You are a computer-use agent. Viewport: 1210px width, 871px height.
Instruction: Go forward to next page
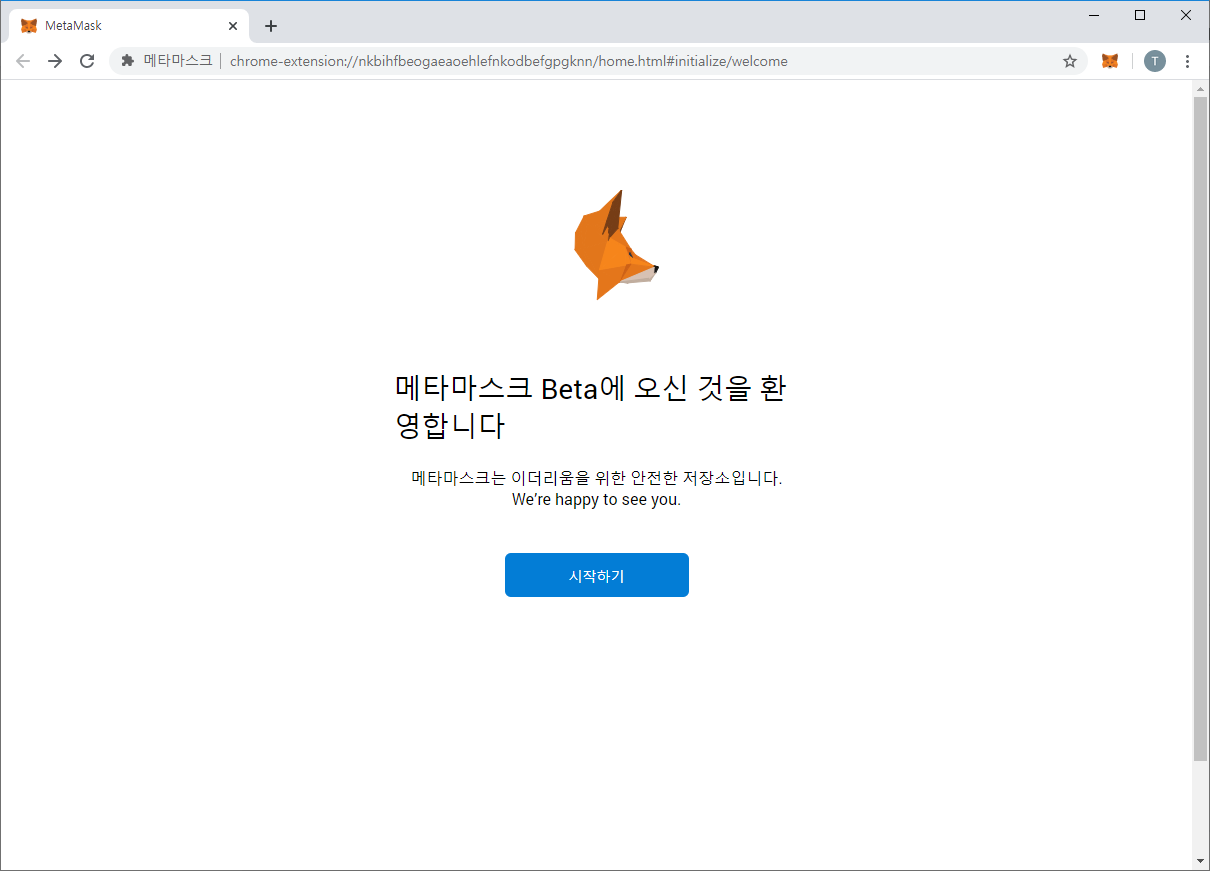[x=55, y=61]
